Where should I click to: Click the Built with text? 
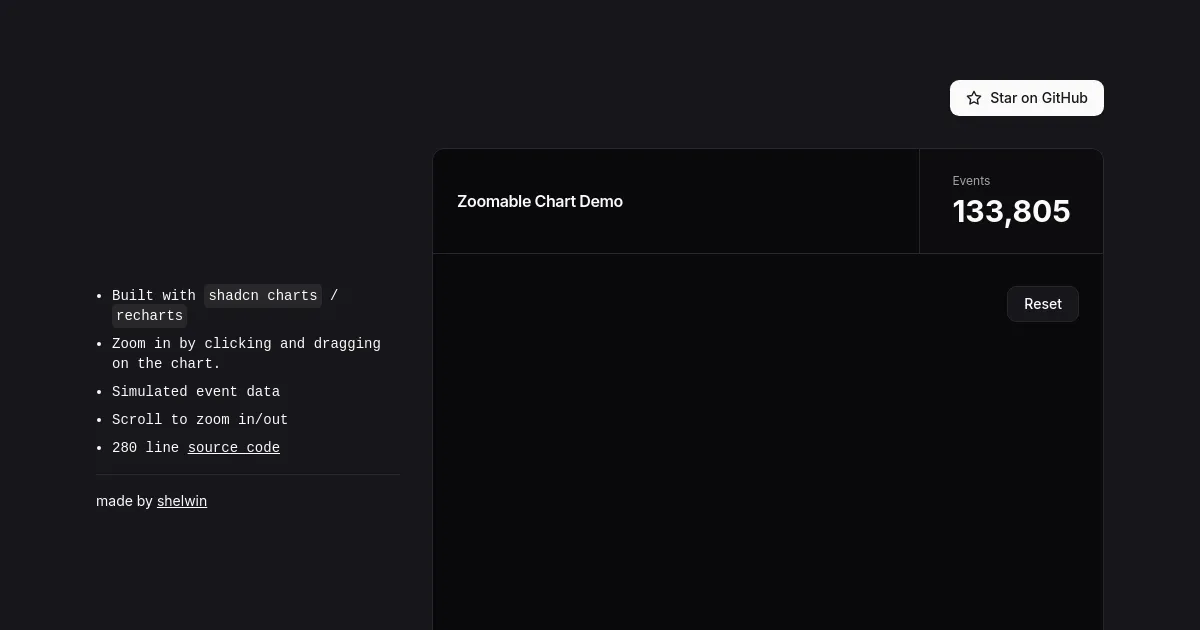coord(153,296)
